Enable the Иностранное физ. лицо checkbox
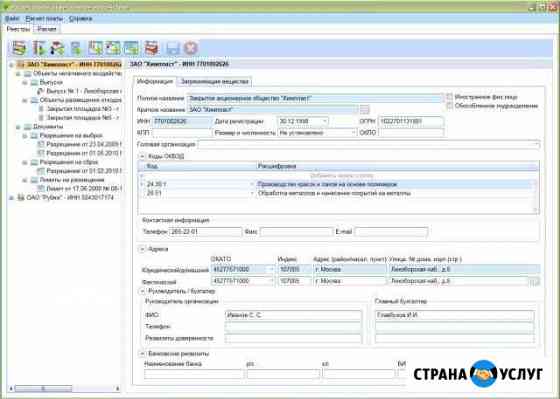Screen dimensions: 560x399 point(450,96)
